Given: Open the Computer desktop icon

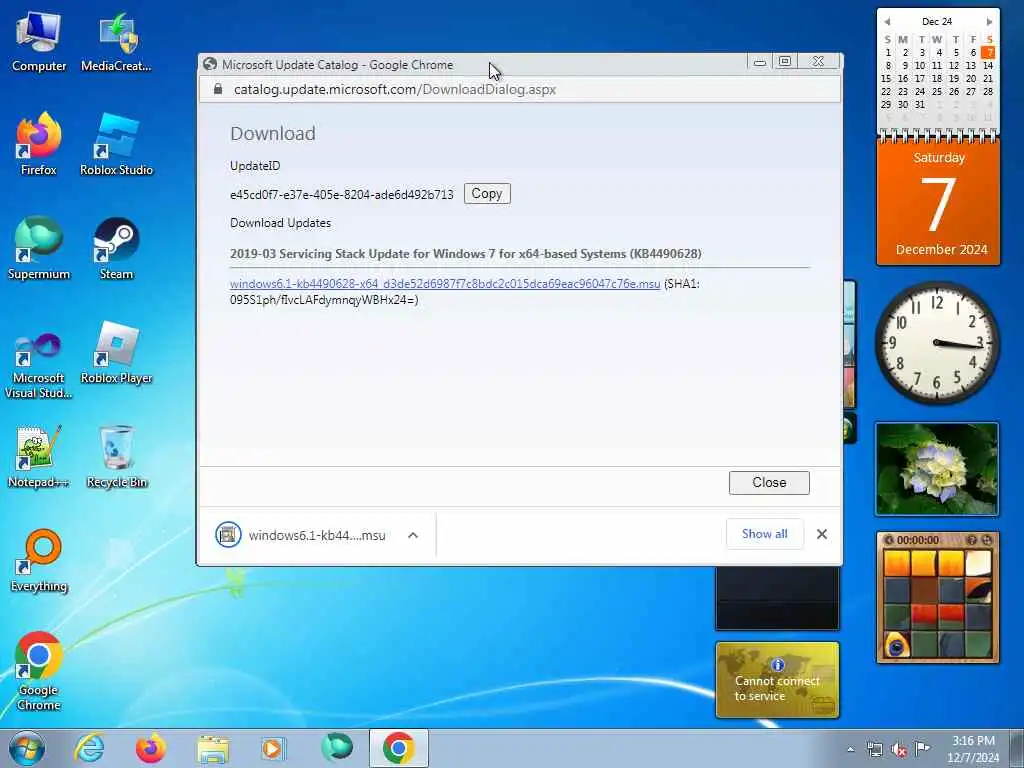Looking at the screenshot, I should pyautogui.click(x=39, y=42).
